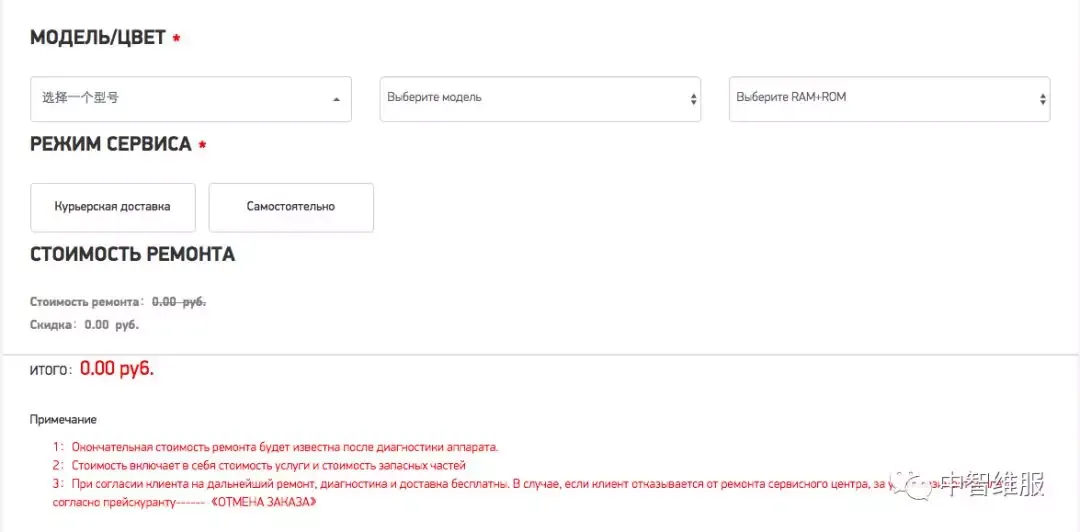
Task: Select Курьерская доставка service mode
Action: [113, 207]
